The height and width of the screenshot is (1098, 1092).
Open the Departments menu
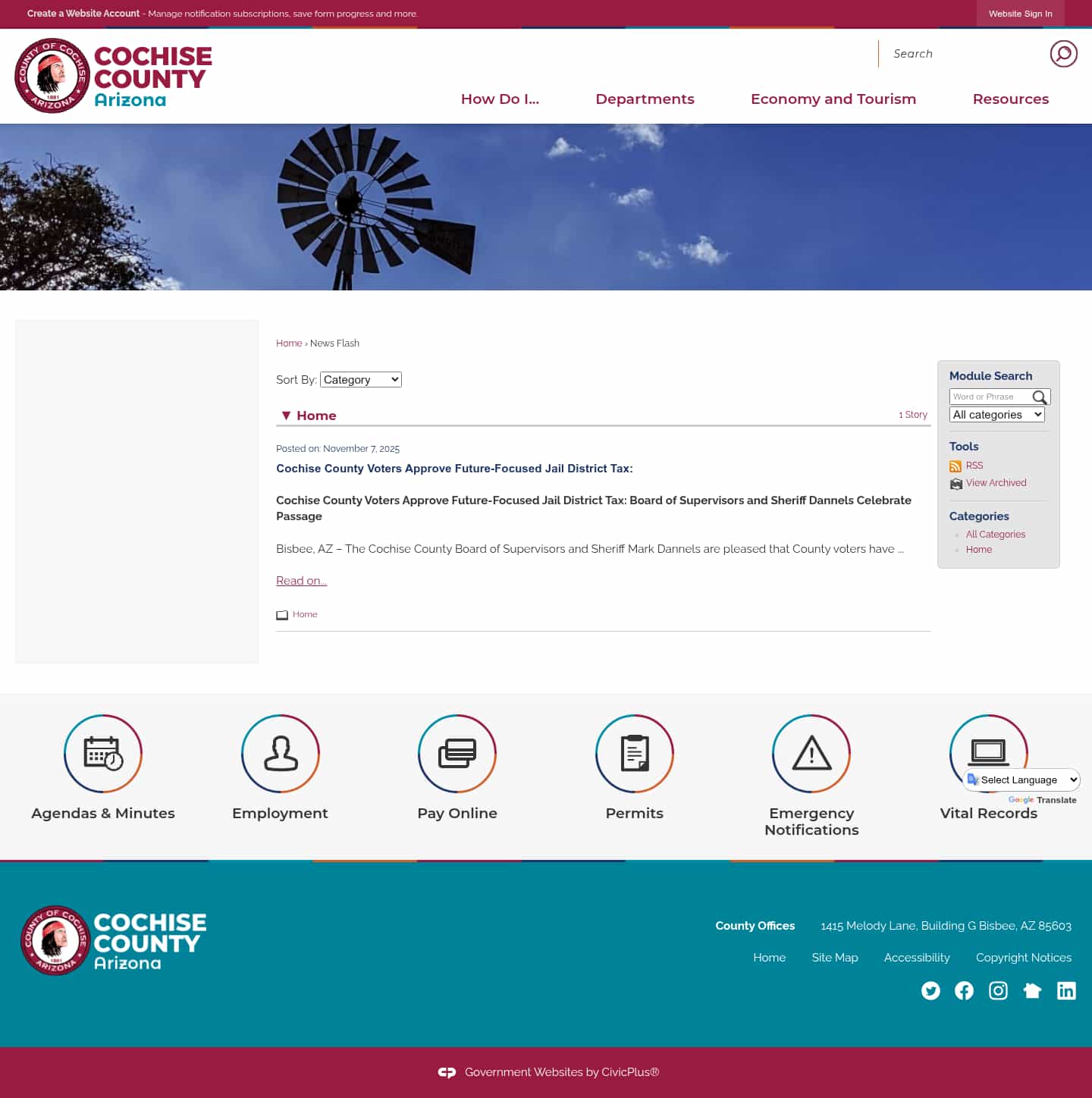tap(645, 99)
